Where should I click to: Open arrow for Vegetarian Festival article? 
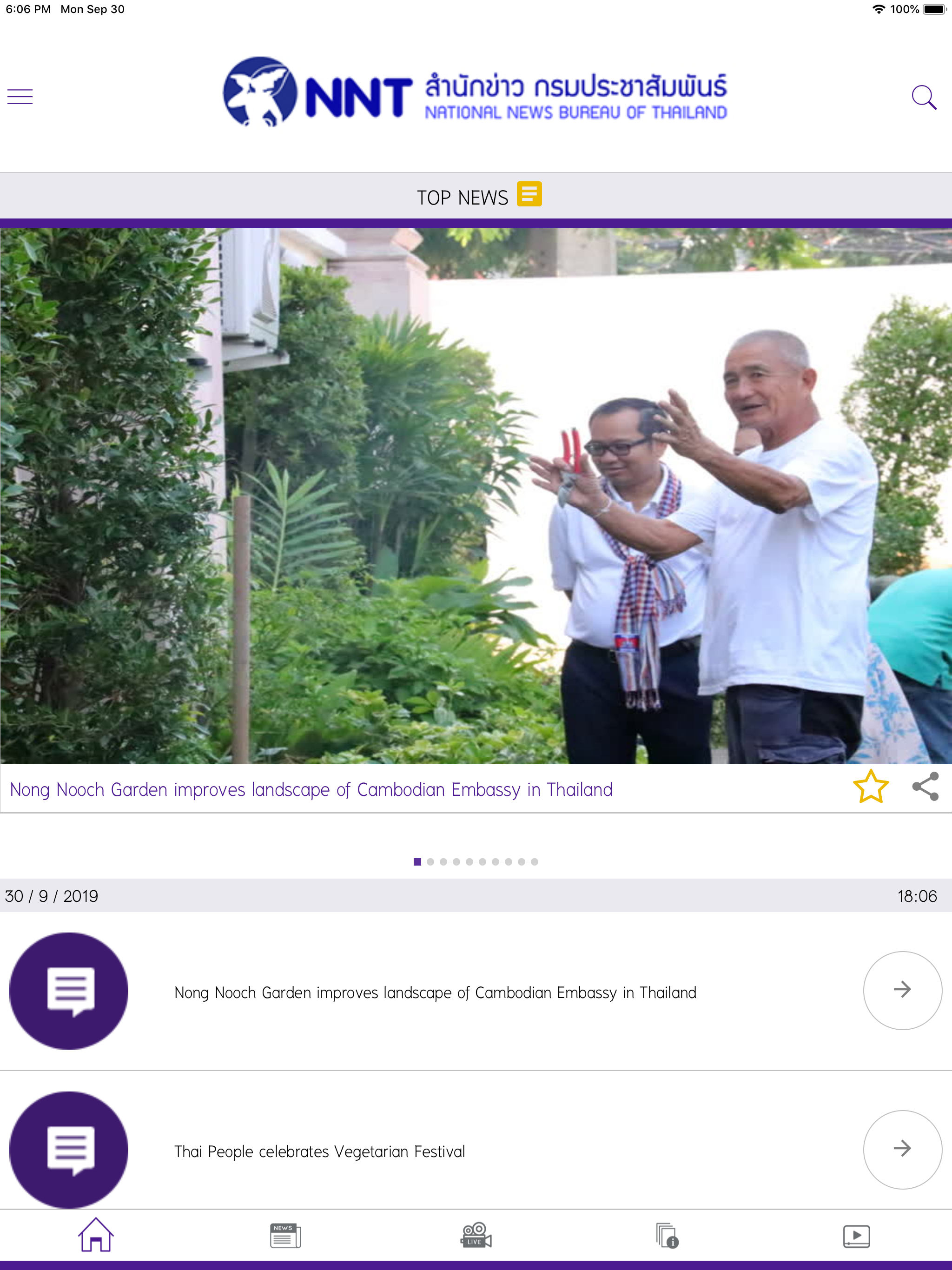point(902,1149)
